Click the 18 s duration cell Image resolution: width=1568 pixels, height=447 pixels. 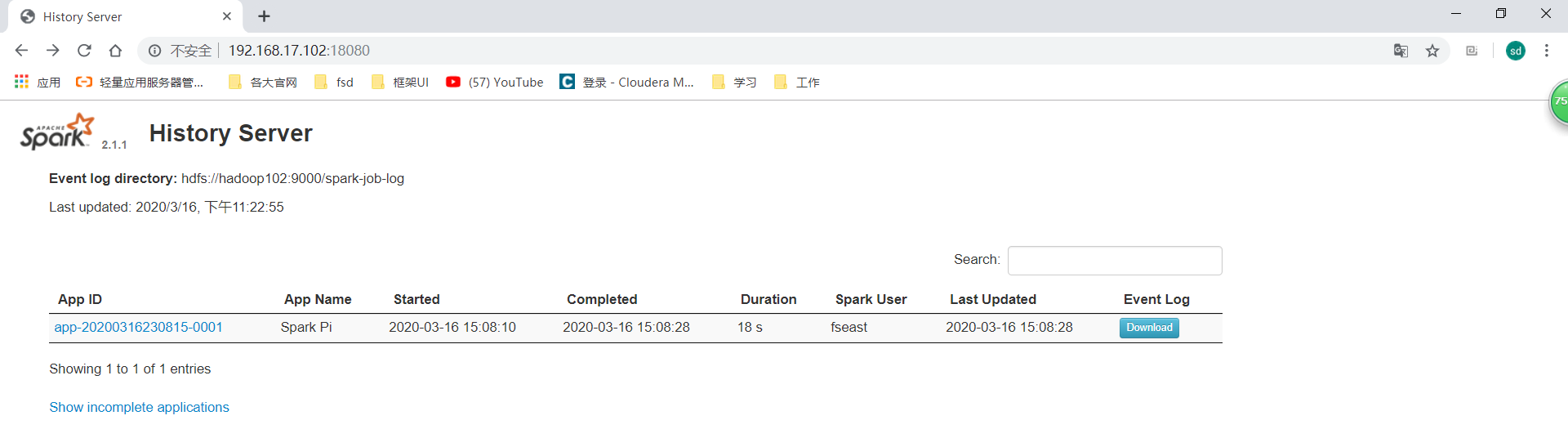click(750, 327)
